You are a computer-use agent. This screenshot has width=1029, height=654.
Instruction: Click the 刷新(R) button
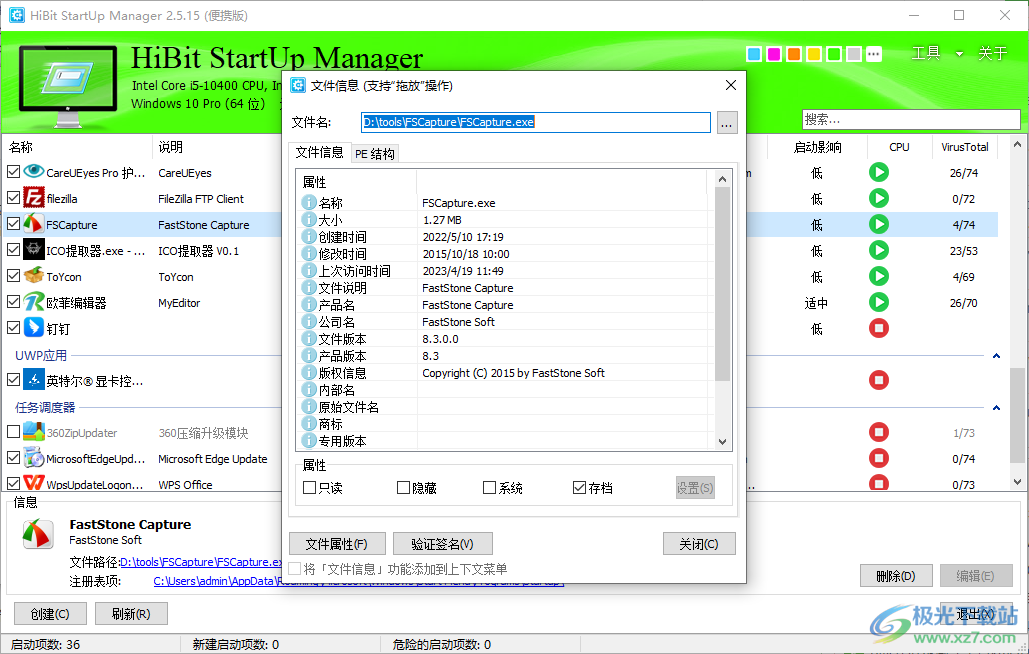(x=131, y=614)
